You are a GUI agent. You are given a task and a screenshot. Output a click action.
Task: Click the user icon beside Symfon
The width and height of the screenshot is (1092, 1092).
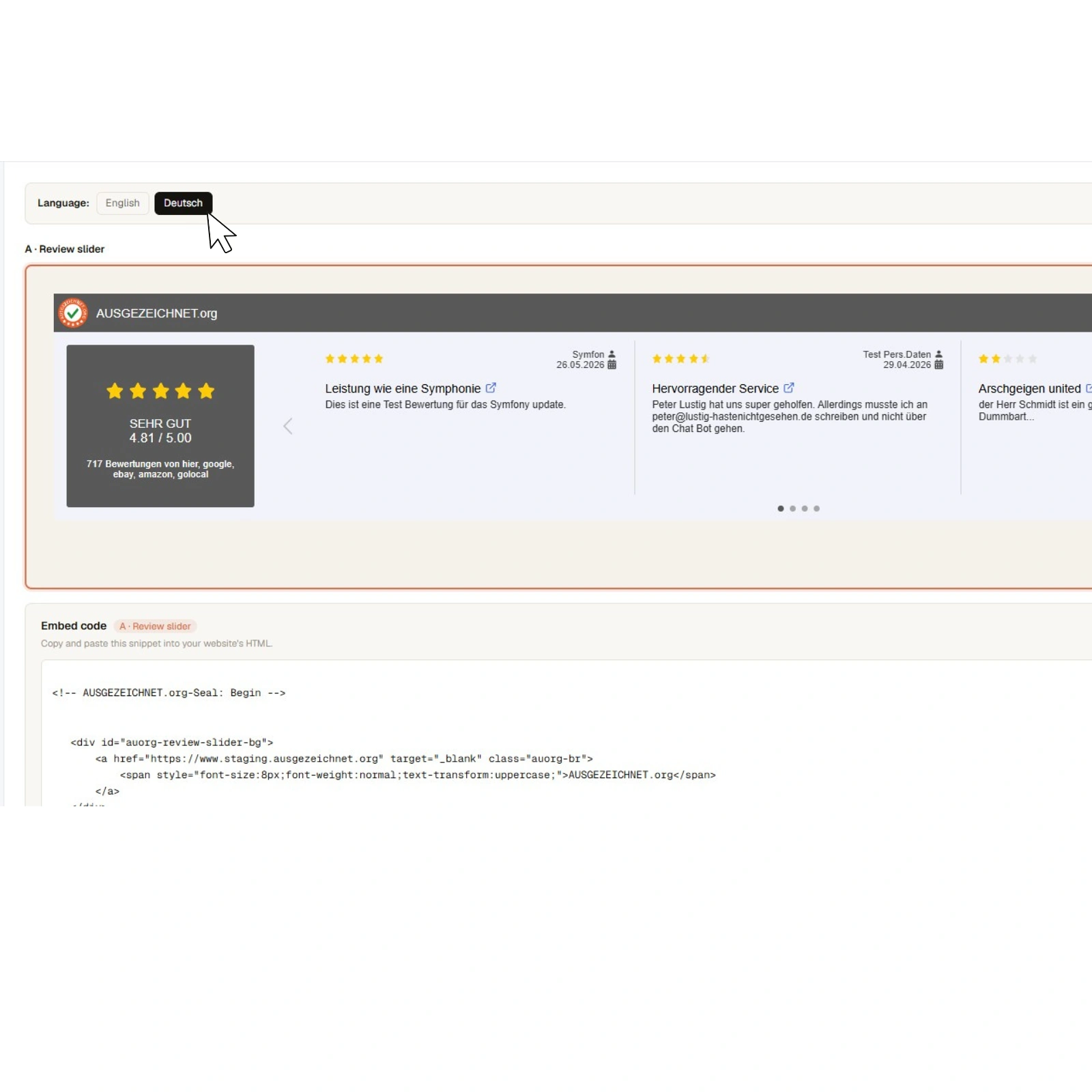[612, 354]
